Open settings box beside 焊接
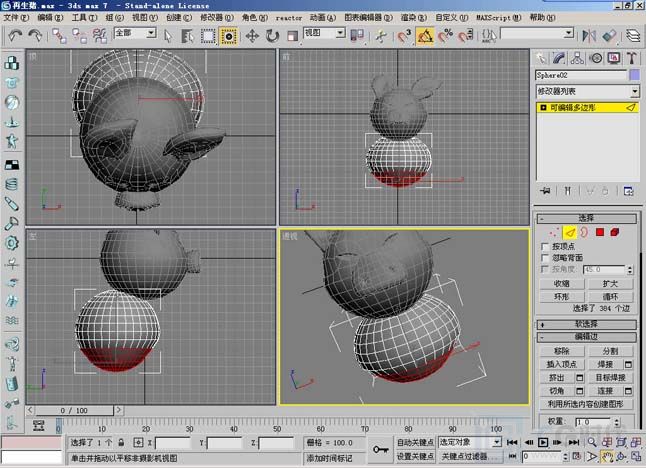Viewport: 646px width, 468px height. tap(628, 364)
